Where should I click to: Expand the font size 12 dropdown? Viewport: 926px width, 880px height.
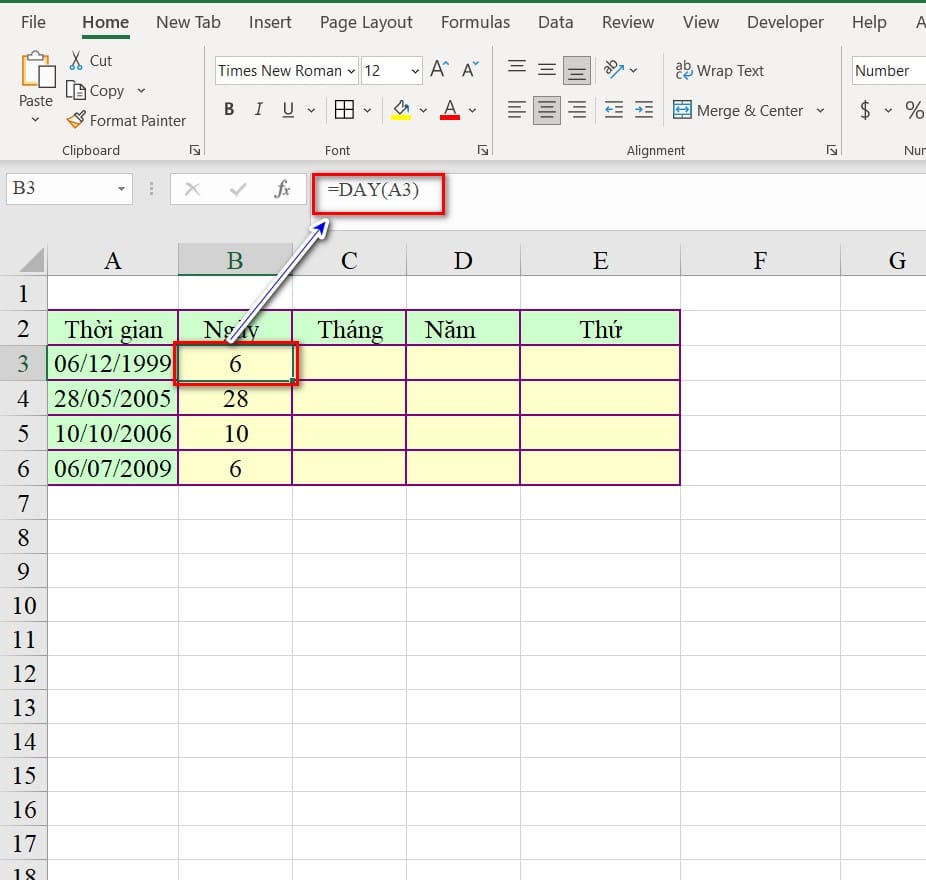coord(415,71)
